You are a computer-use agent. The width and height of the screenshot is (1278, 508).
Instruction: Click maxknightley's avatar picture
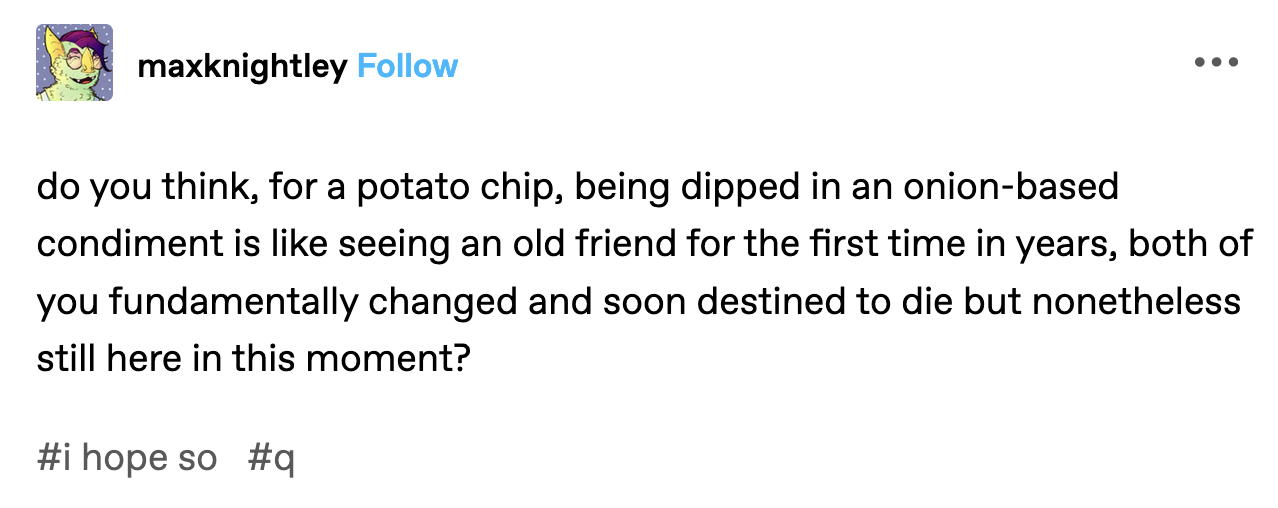(75, 63)
